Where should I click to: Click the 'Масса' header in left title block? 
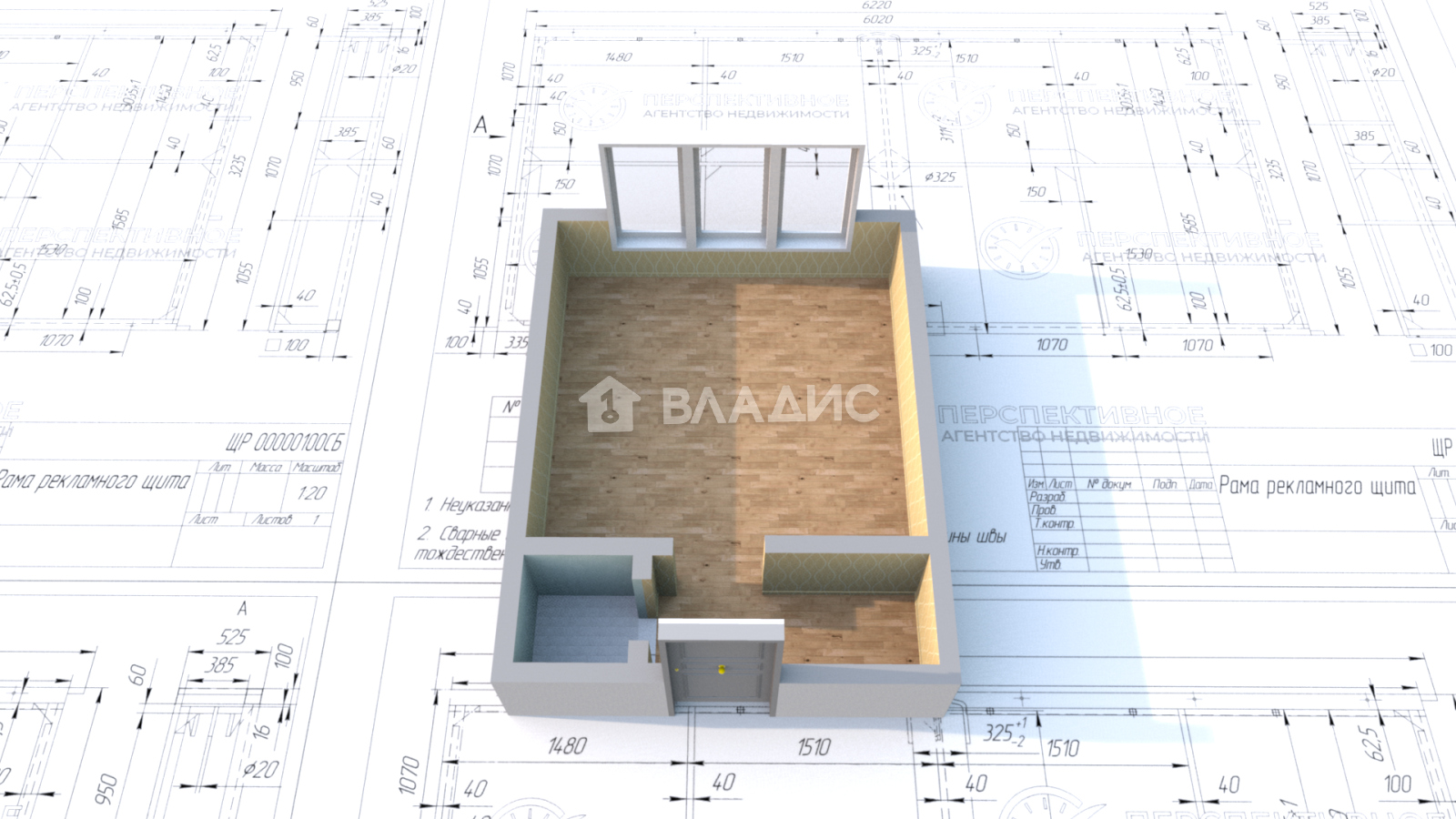pos(266,467)
